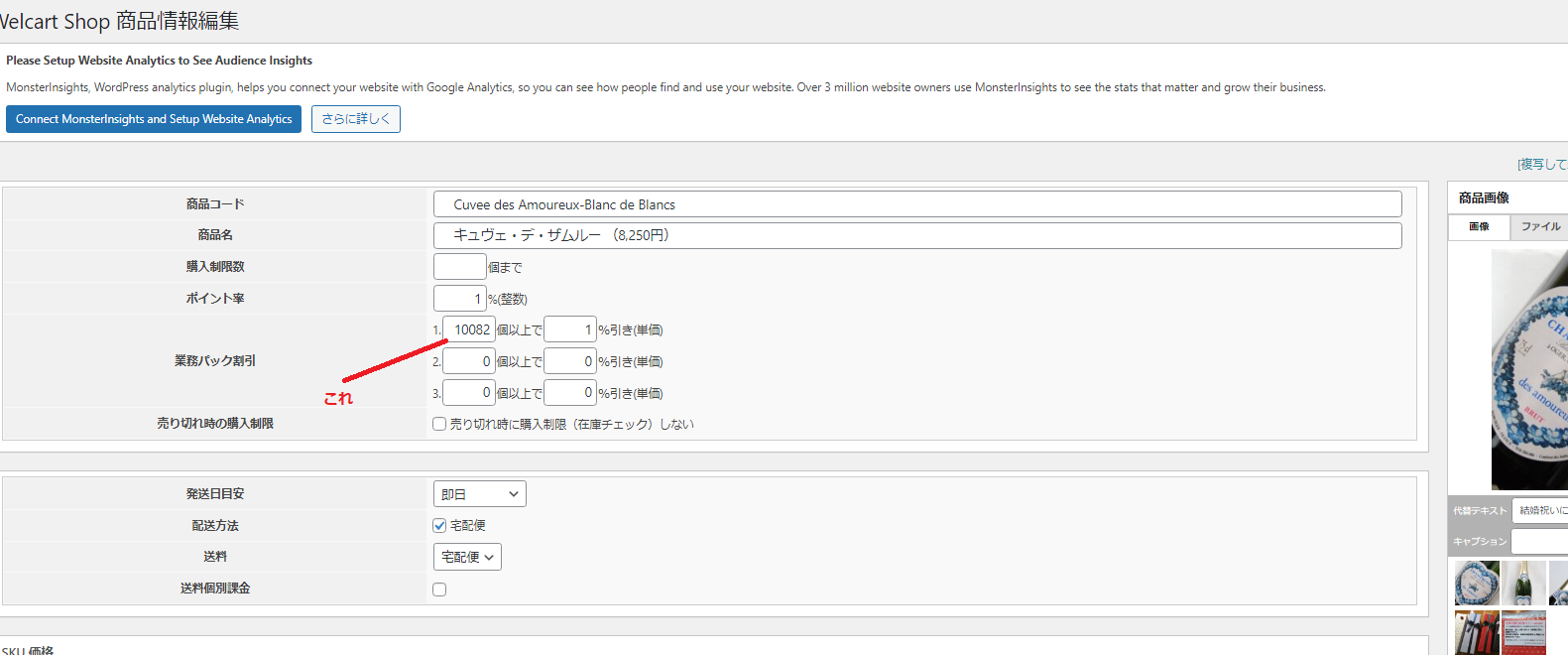
Task: Toggle 売り切れ時に購入制限しない checkbox
Action: pyautogui.click(x=439, y=424)
